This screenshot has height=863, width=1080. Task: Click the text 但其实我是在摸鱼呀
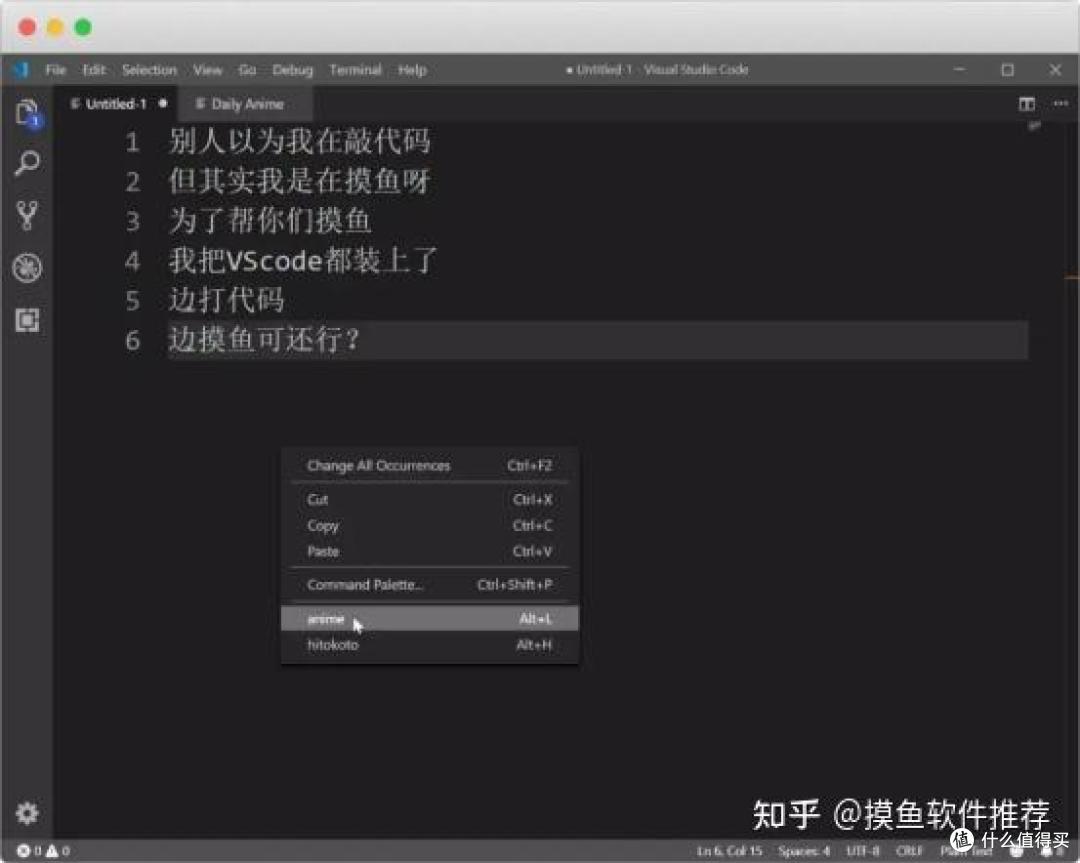click(300, 180)
